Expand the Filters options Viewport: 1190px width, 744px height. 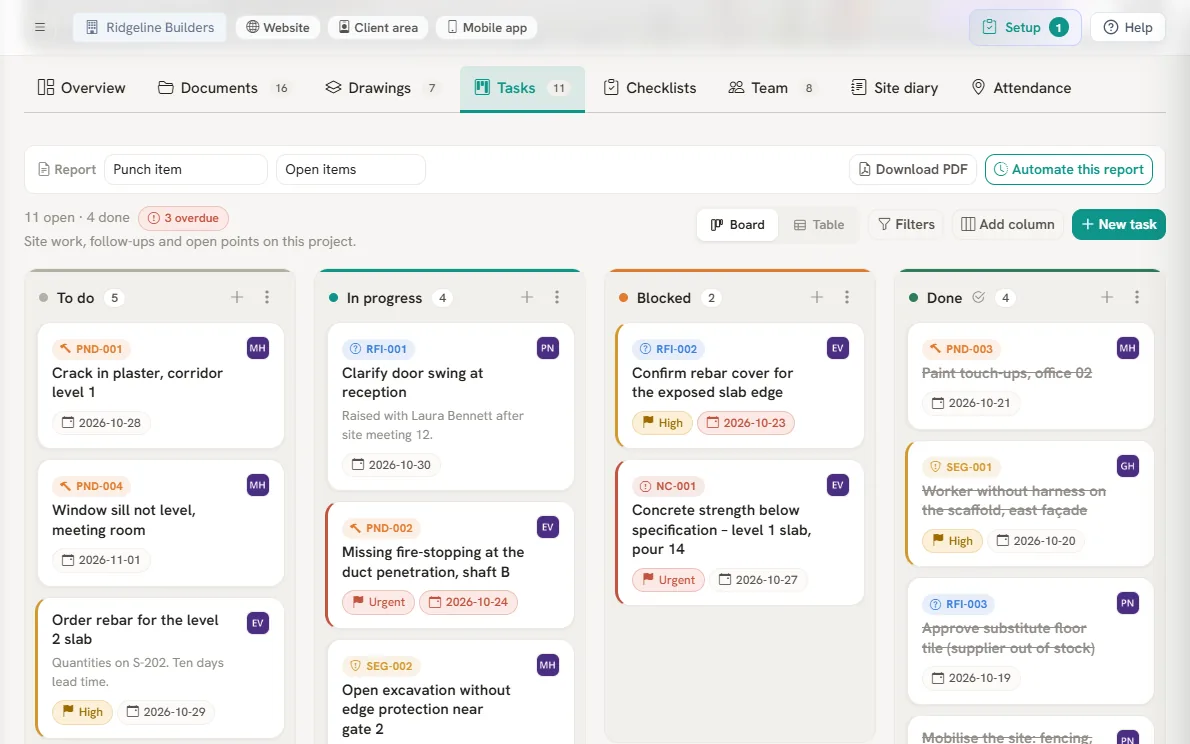pyautogui.click(x=906, y=224)
